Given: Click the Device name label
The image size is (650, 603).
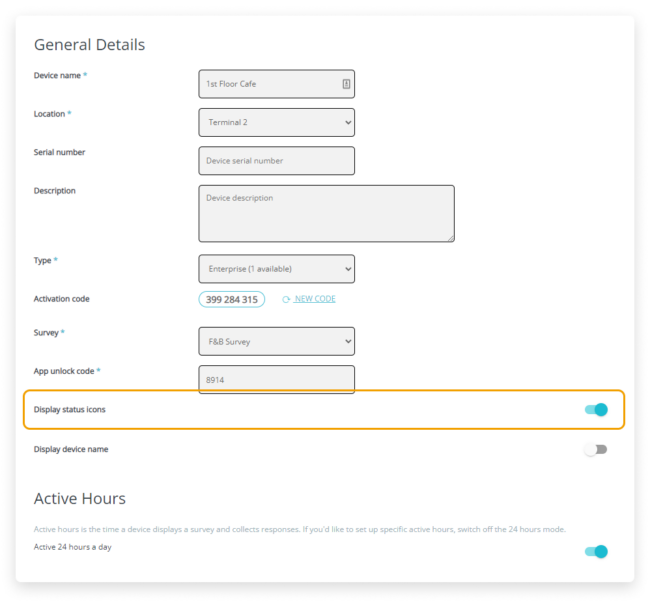Looking at the screenshot, I should pyautogui.click(x=57, y=75).
